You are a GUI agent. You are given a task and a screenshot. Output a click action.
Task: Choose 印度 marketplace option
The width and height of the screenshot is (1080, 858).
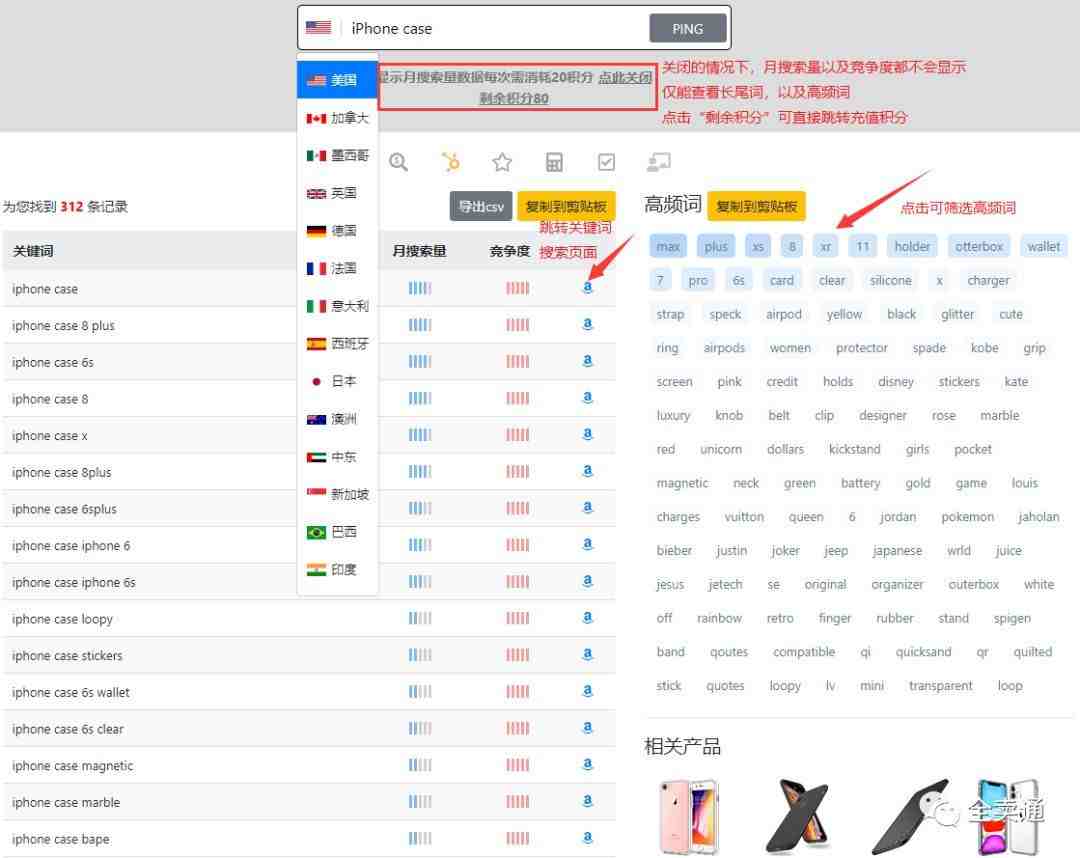point(338,569)
